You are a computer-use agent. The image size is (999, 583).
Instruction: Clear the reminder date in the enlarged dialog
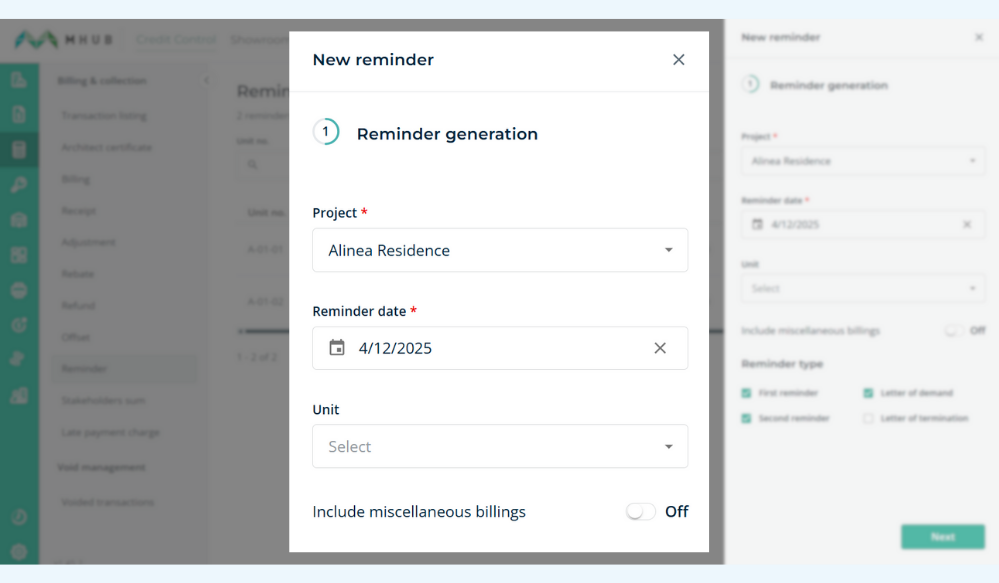click(x=660, y=348)
